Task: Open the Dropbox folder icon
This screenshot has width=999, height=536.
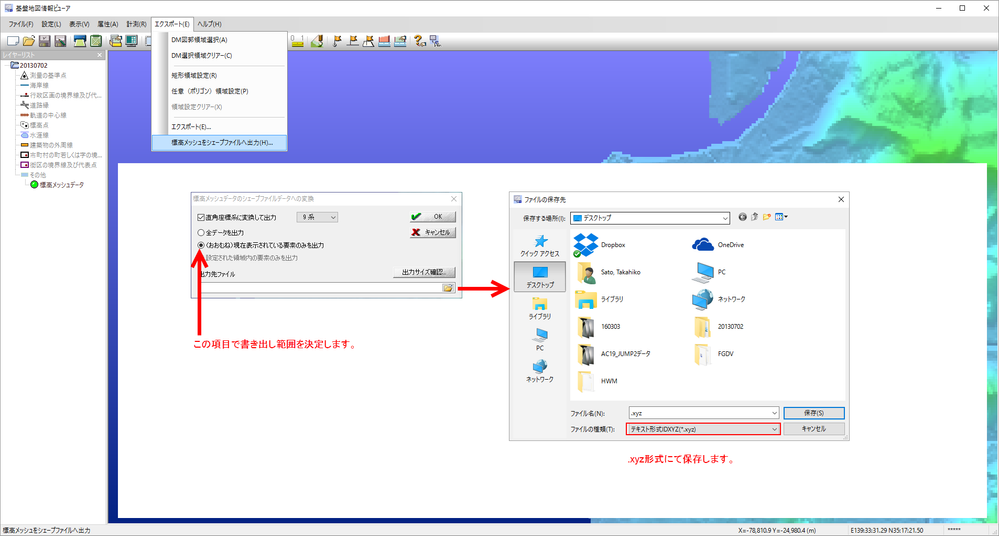Action: pyautogui.click(x=586, y=245)
